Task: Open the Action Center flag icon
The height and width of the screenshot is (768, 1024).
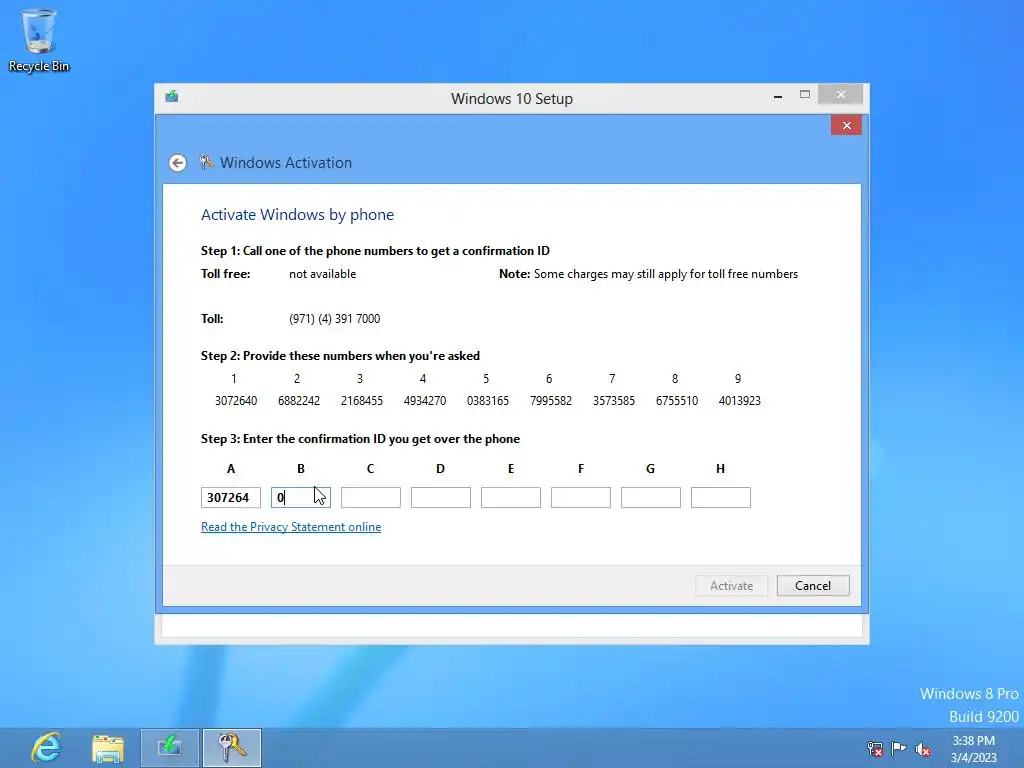Action: [899, 748]
